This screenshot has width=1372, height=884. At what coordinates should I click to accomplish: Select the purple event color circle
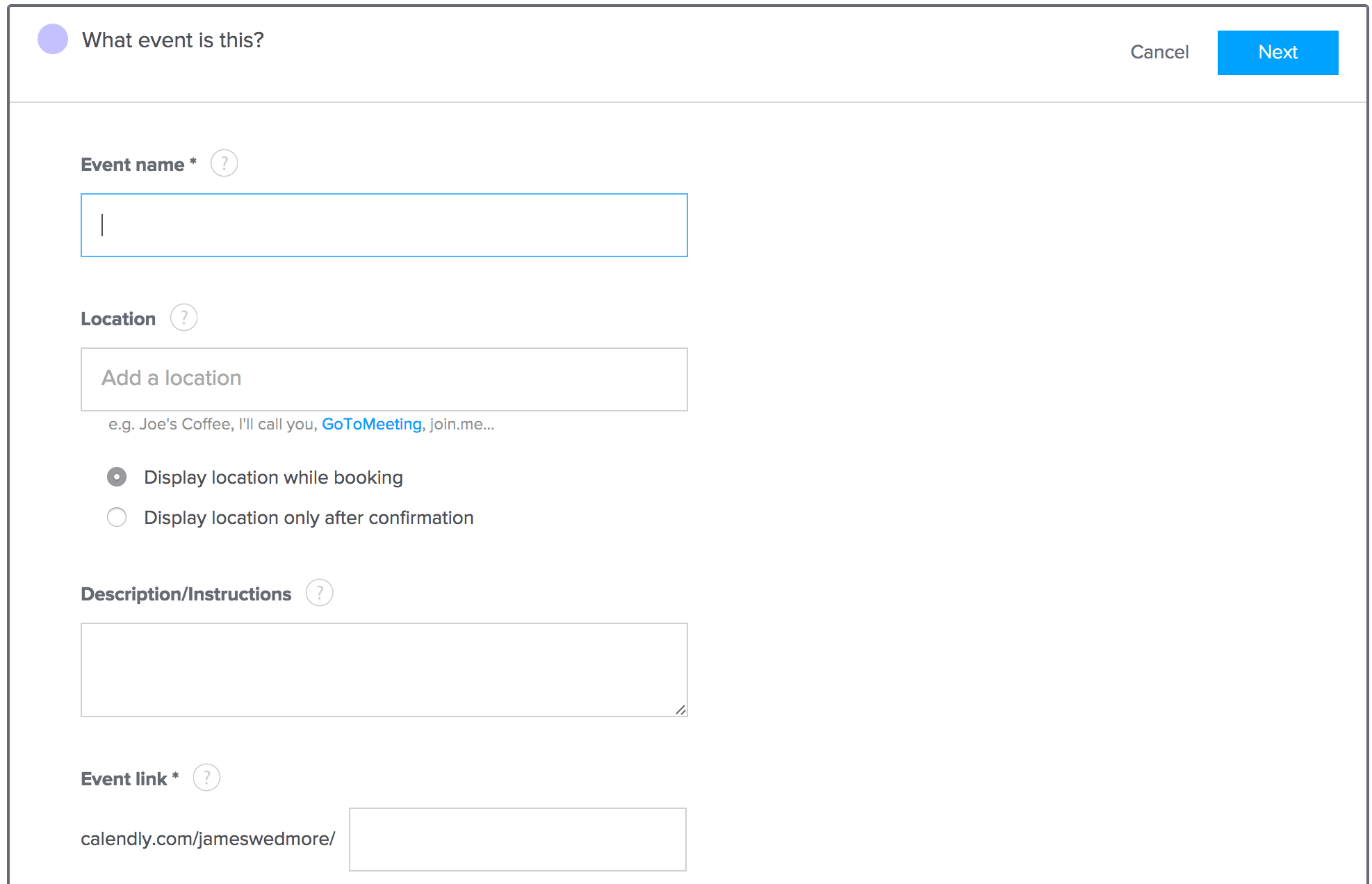(53, 39)
